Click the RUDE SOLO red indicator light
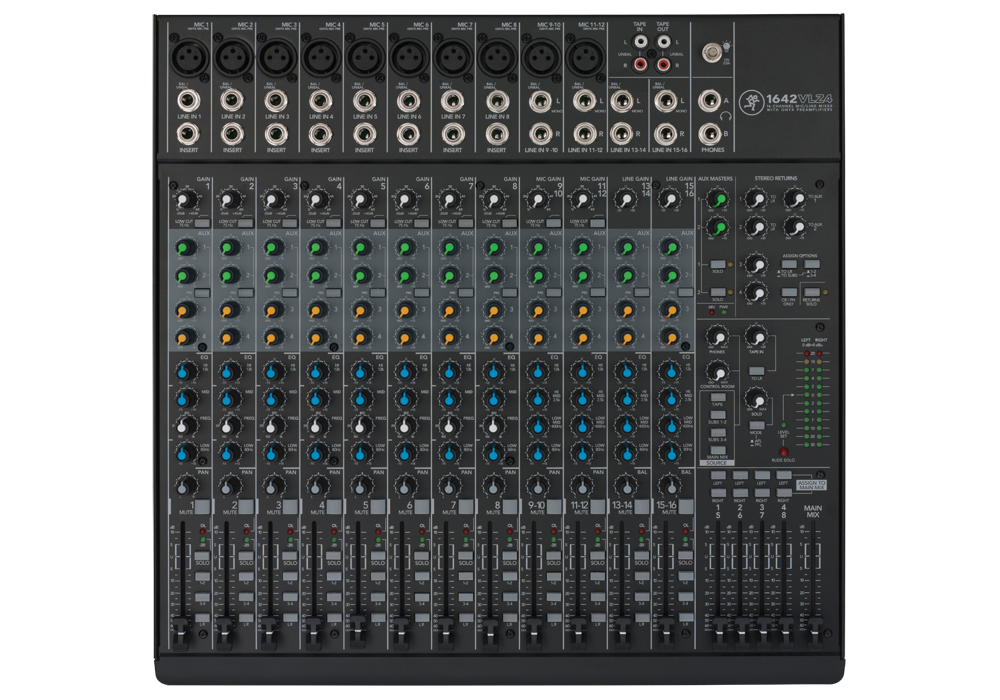Viewport: 1000px width, 700px height. [x=783, y=452]
